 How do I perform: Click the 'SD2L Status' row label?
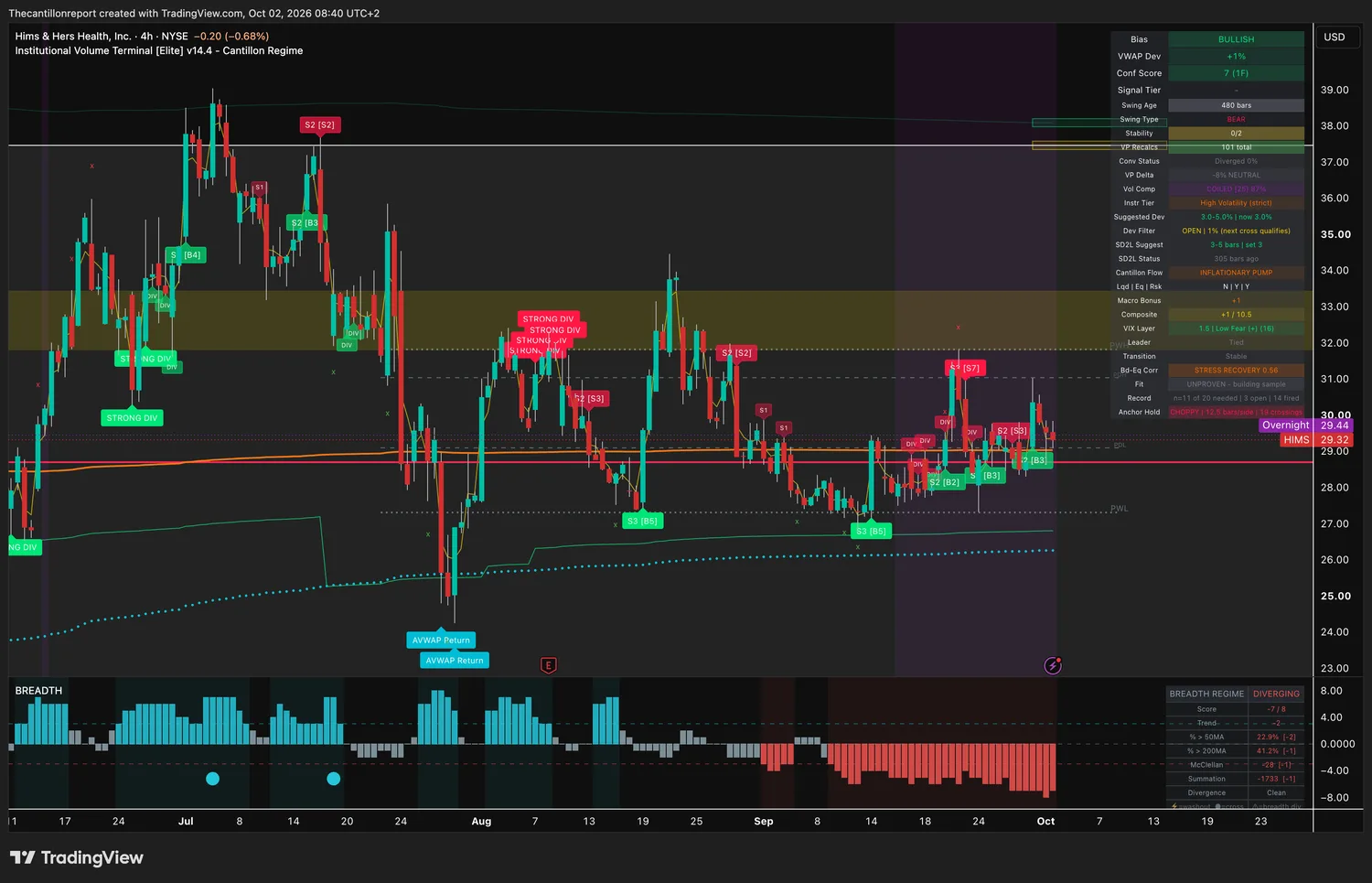[x=1139, y=259]
